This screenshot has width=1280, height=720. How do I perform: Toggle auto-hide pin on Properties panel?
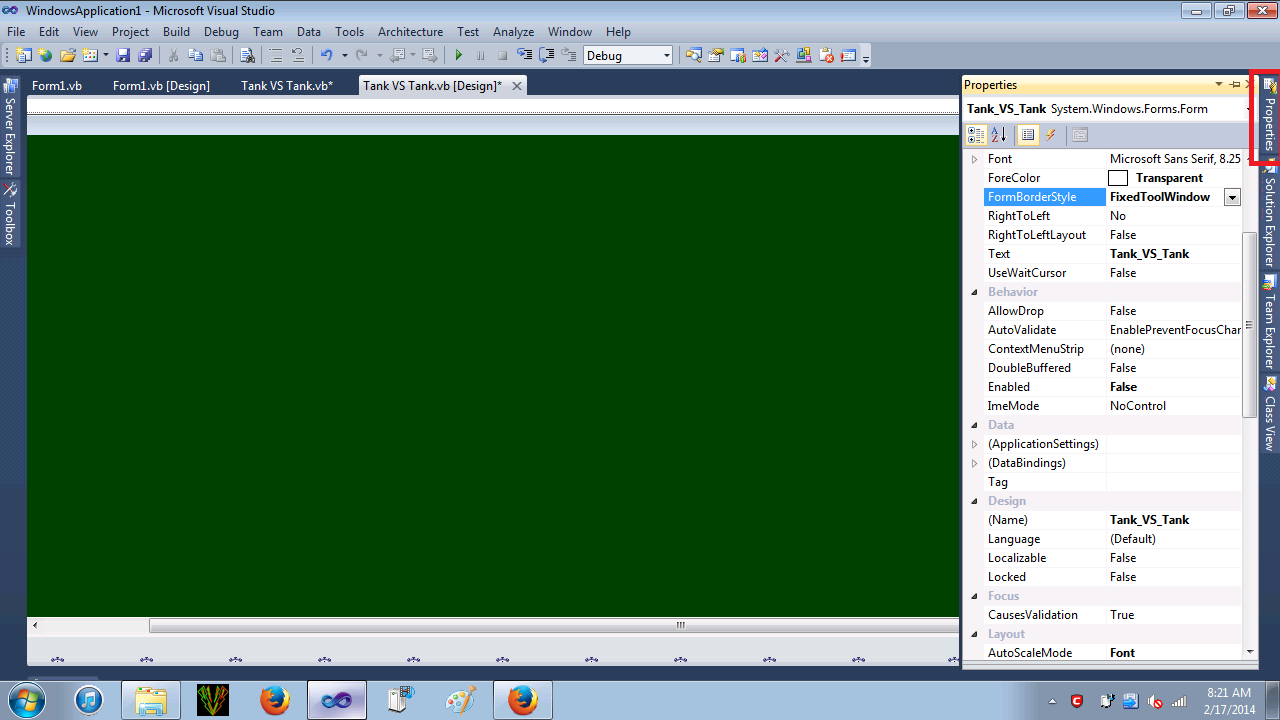(1235, 85)
